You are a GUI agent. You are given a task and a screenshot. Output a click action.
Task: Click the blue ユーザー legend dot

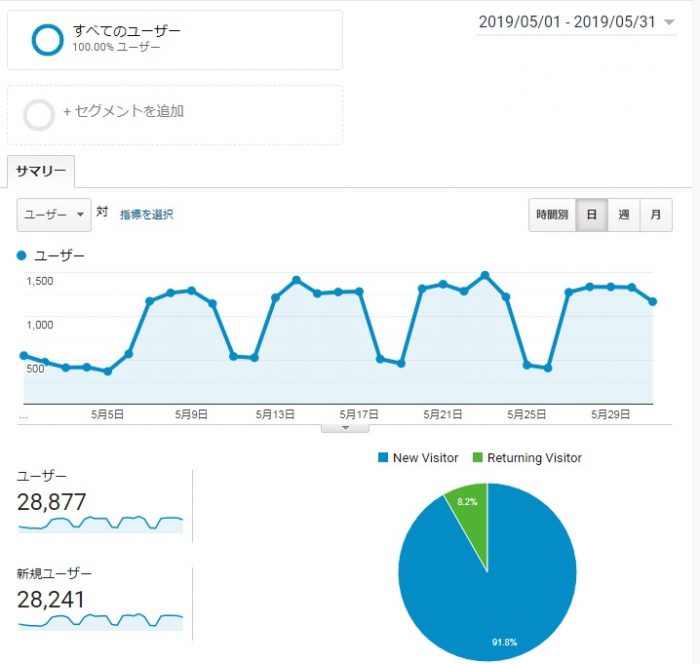click(x=22, y=256)
